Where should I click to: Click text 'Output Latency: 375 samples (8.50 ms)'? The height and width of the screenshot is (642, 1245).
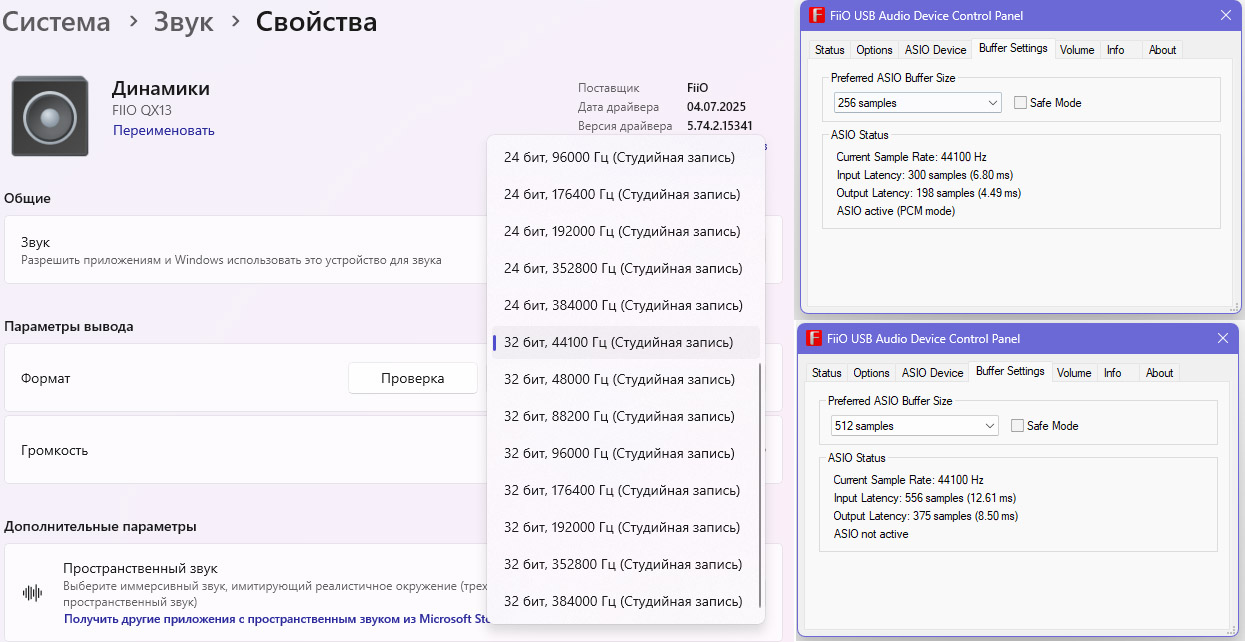pos(926,516)
